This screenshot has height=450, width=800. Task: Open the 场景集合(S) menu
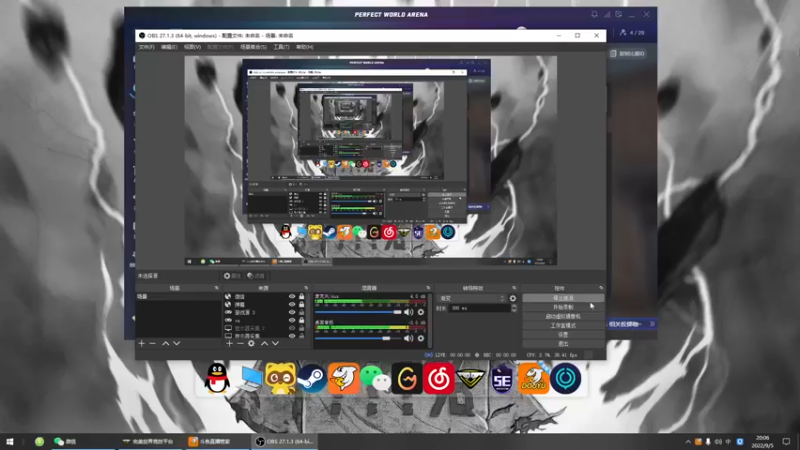pyautogui.click(x=253, y=47)
